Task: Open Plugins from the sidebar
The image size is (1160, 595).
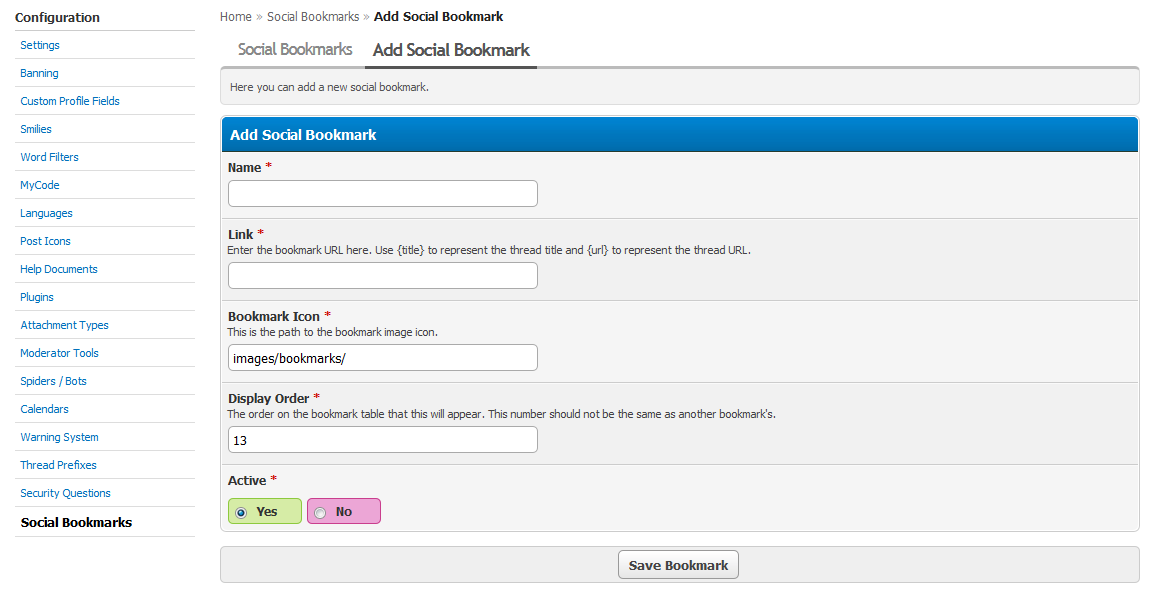Action: 37,298
